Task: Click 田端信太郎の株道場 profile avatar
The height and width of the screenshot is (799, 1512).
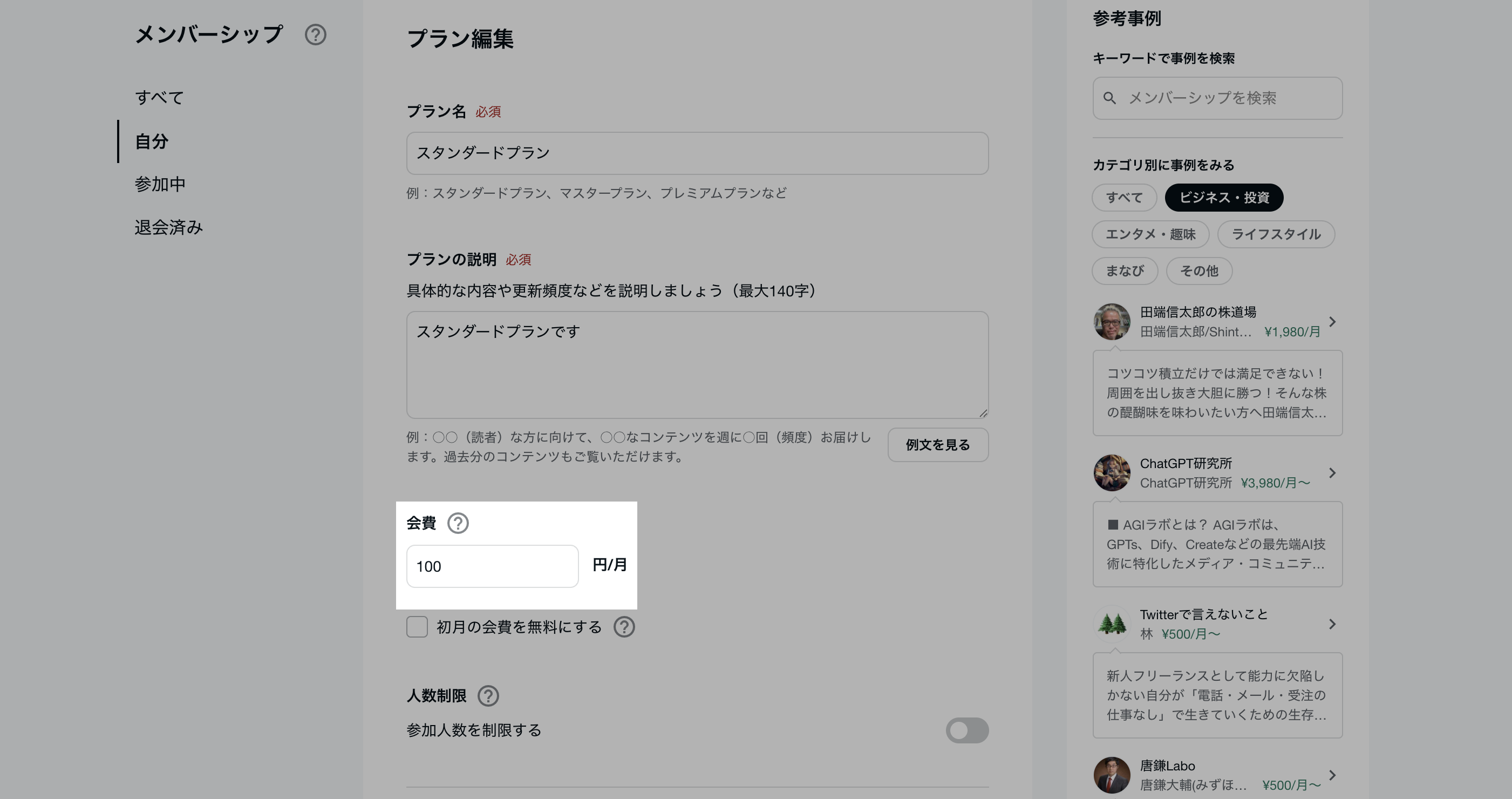Action: (x=1112, y=322)
